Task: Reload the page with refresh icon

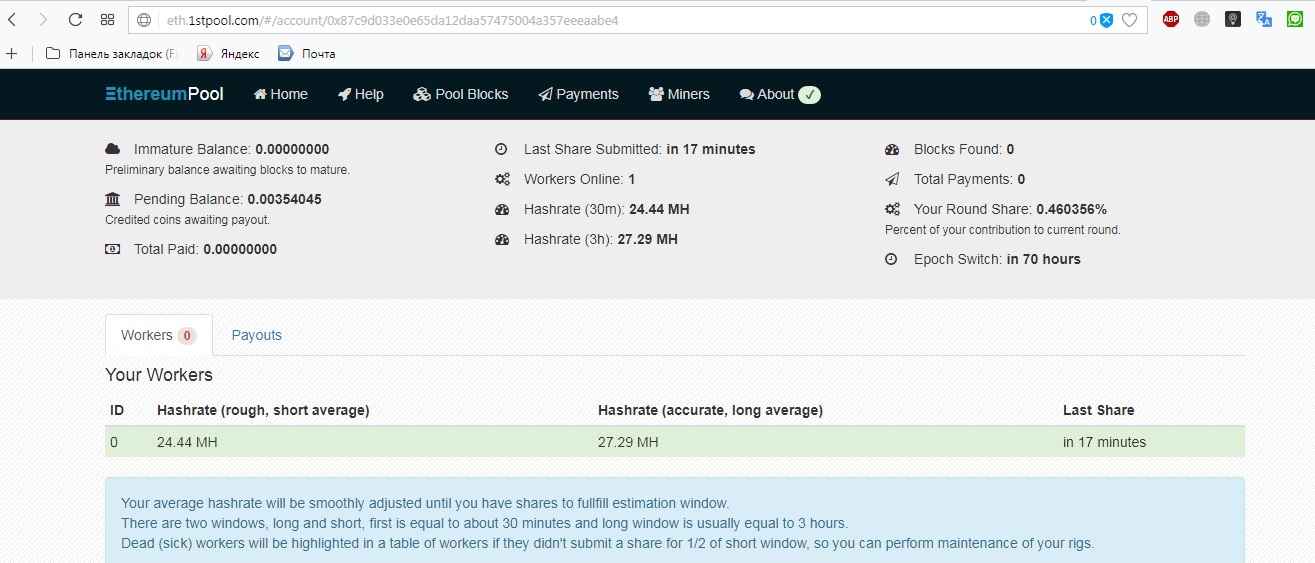Action: point(75,19)
